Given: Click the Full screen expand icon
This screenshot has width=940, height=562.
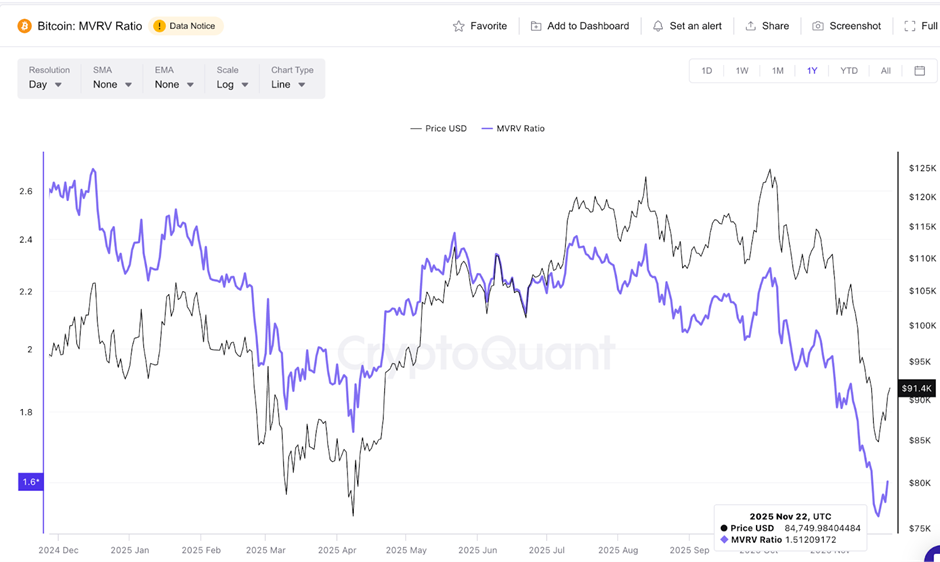Looking at the screenshot, I should point(908,26).
